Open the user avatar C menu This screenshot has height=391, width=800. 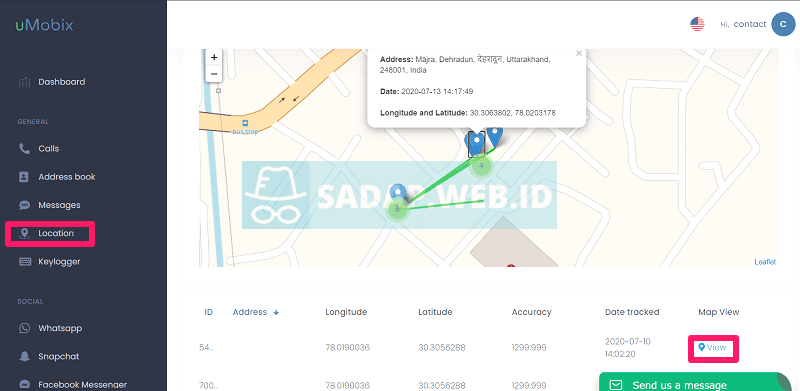pos(784,24)
